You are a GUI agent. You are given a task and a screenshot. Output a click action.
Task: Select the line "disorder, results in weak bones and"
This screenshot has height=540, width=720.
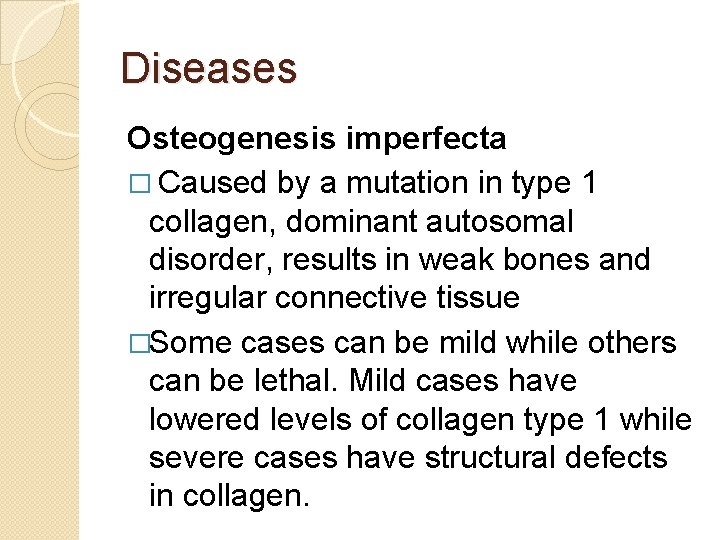click(399, 259)
